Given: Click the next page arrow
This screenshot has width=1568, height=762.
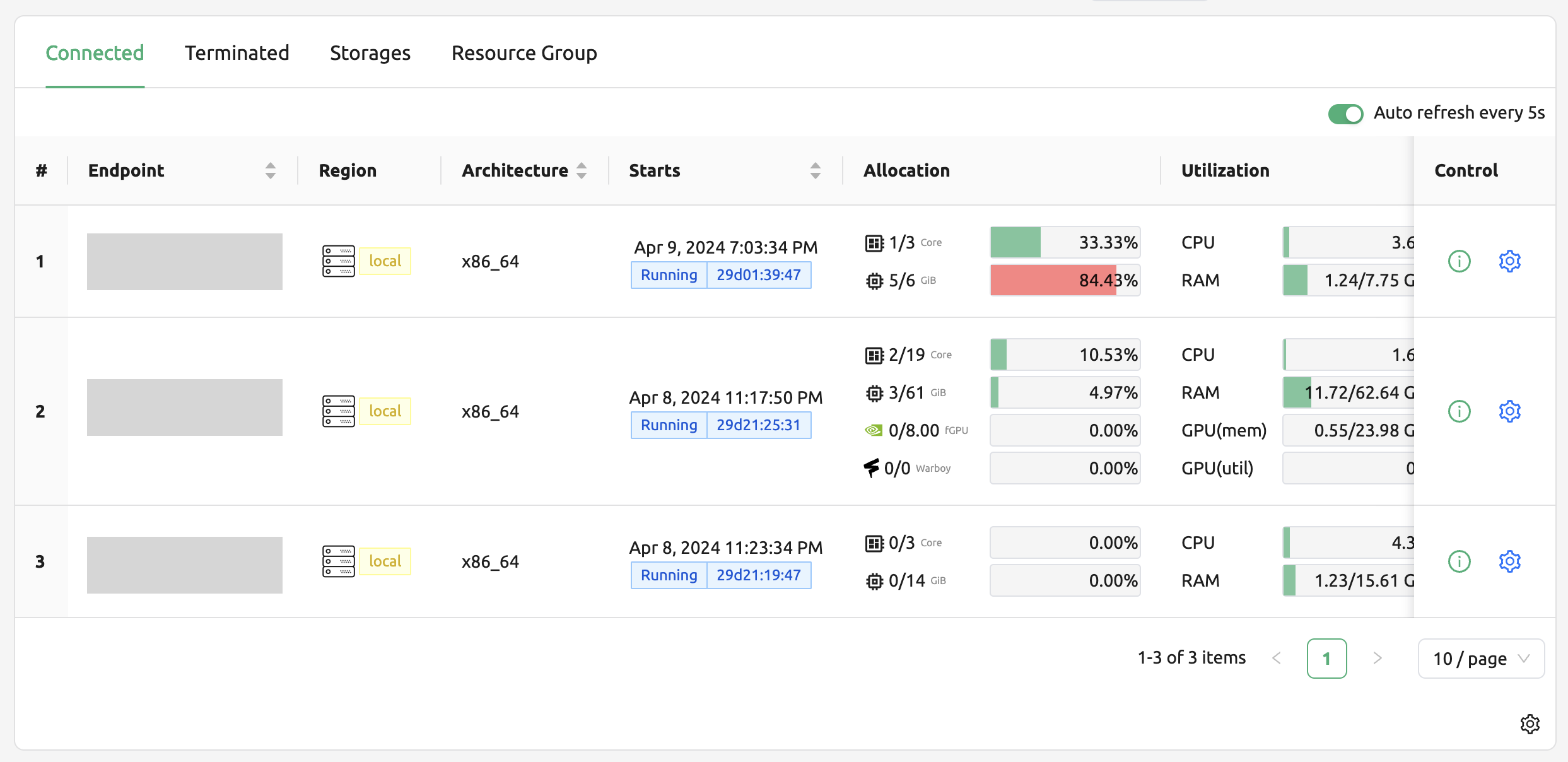Looking at the screenshot, I should click(x=1378, y=659).
